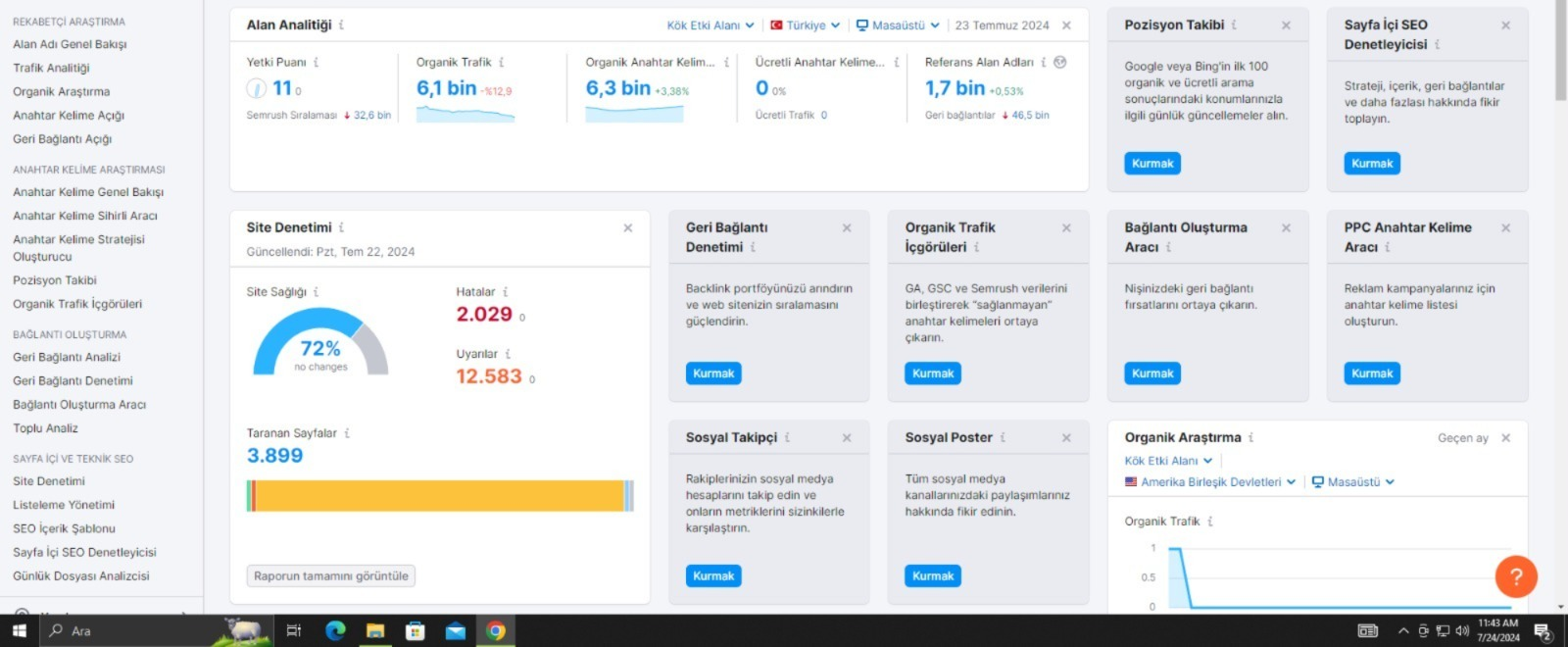Click info icon next to Yetki Puanı
This screenshot has width=1568, height=647.
tap(316, 63)
